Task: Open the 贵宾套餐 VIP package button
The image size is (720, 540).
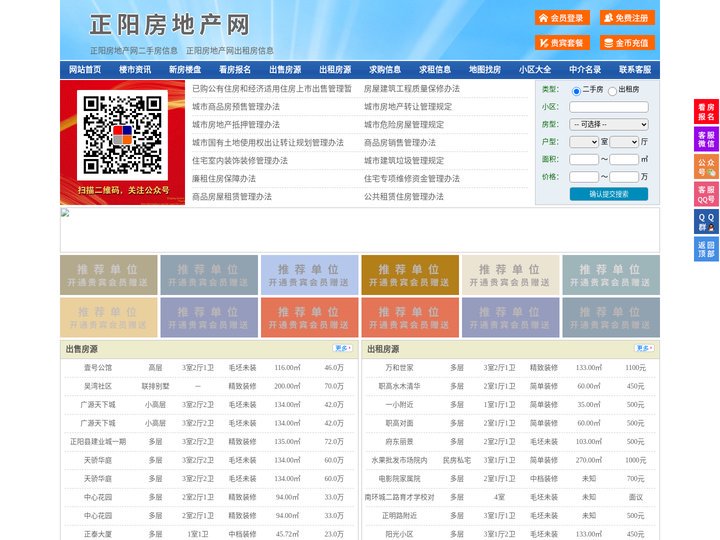Action: (562, 43)
